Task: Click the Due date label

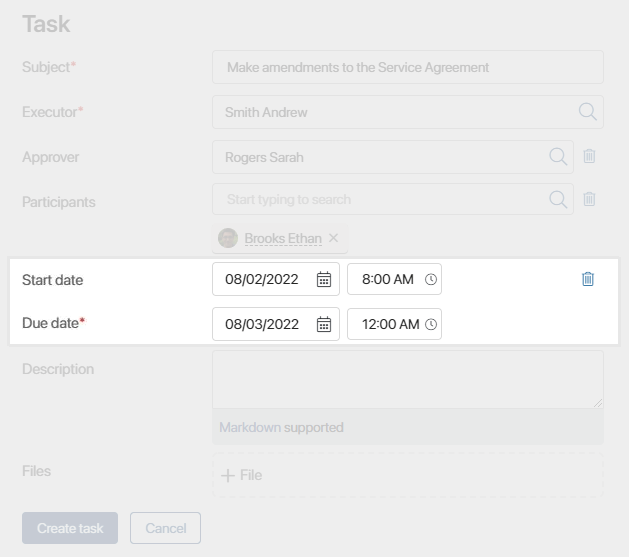Action: click(53, 323)
